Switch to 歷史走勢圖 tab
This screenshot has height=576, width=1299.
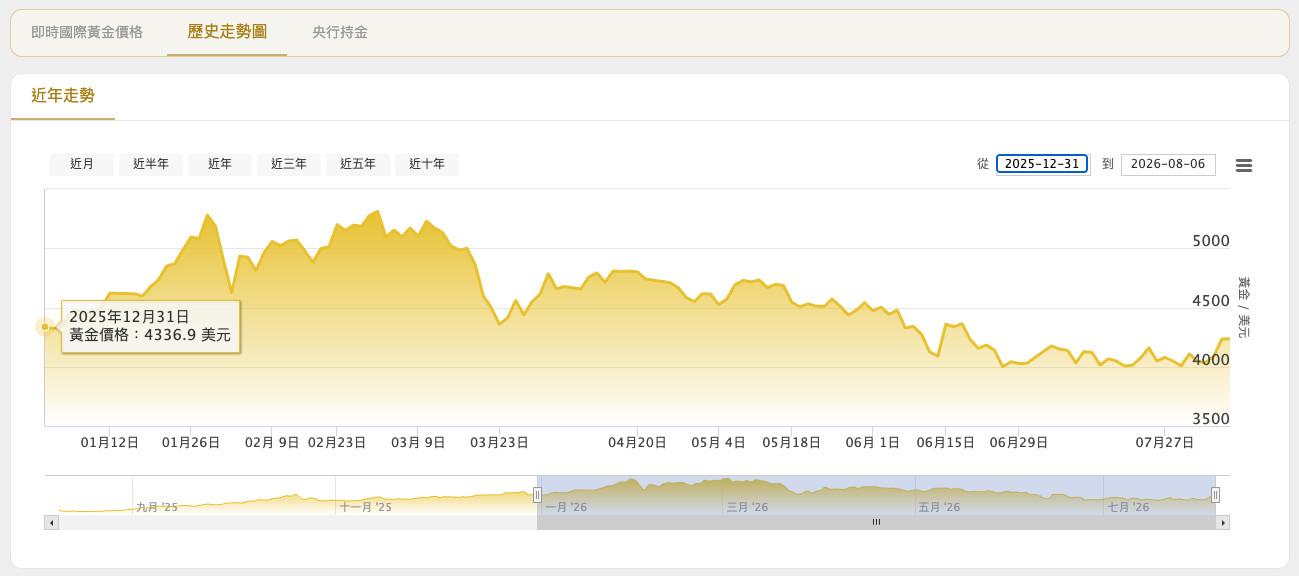point(227,32)
